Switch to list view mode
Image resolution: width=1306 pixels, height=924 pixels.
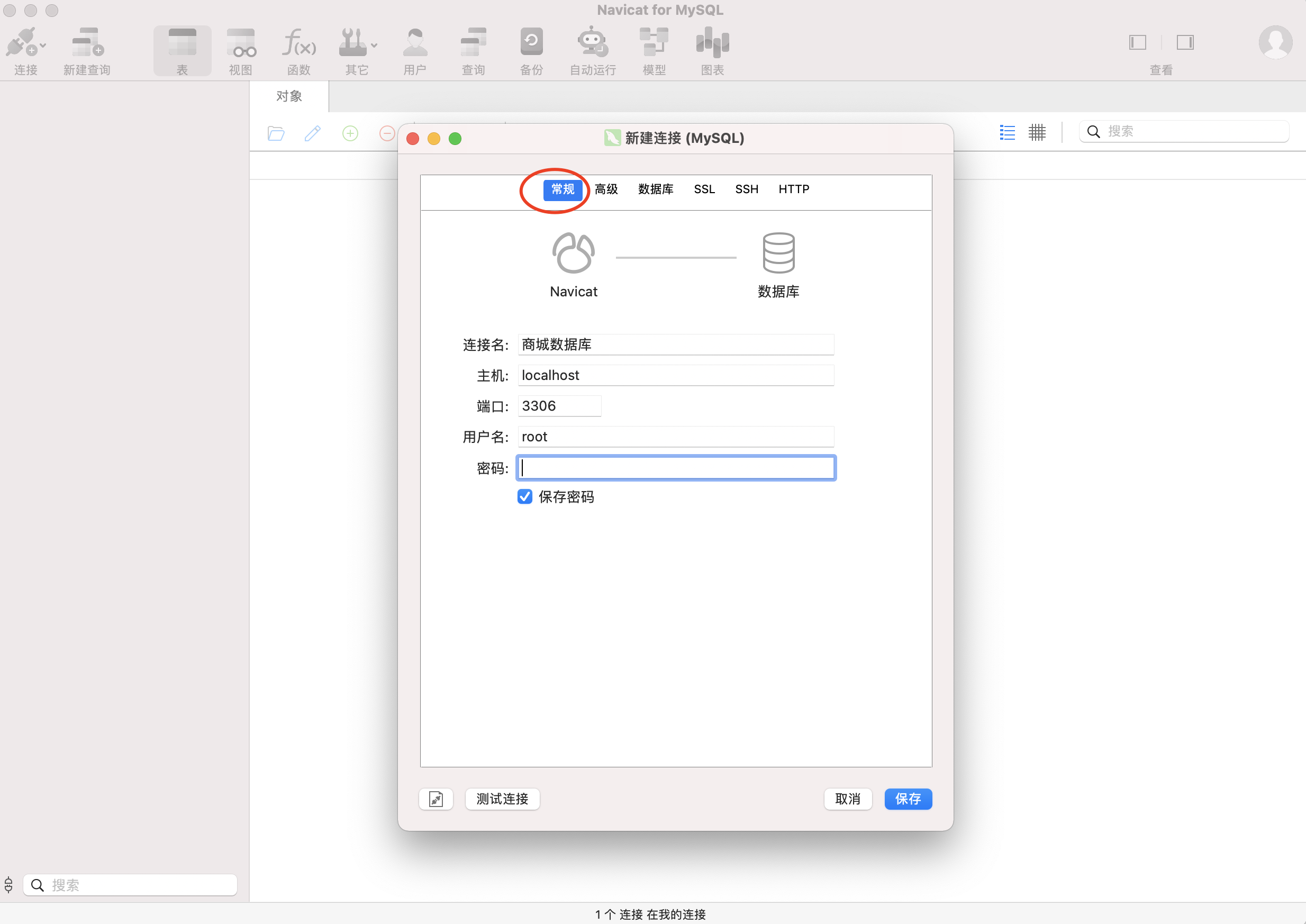click(x=1007, y=133)
